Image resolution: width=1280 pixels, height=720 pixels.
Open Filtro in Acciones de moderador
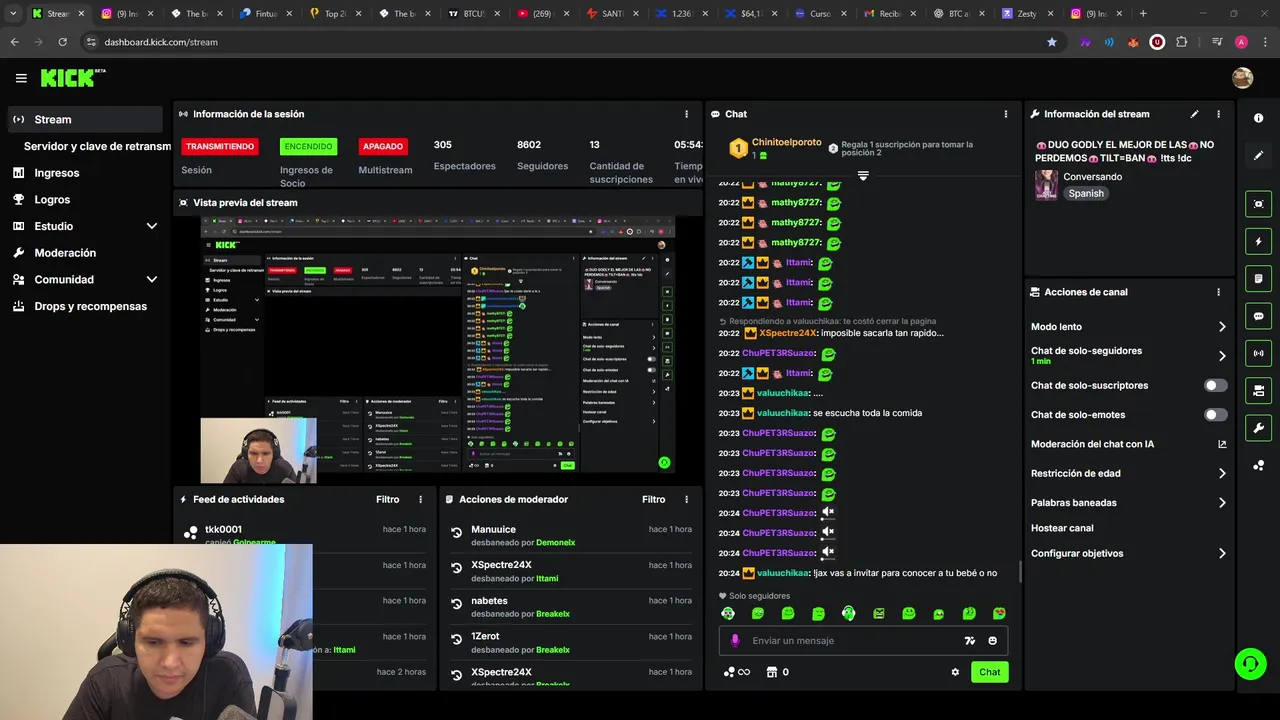pos(653,499)
